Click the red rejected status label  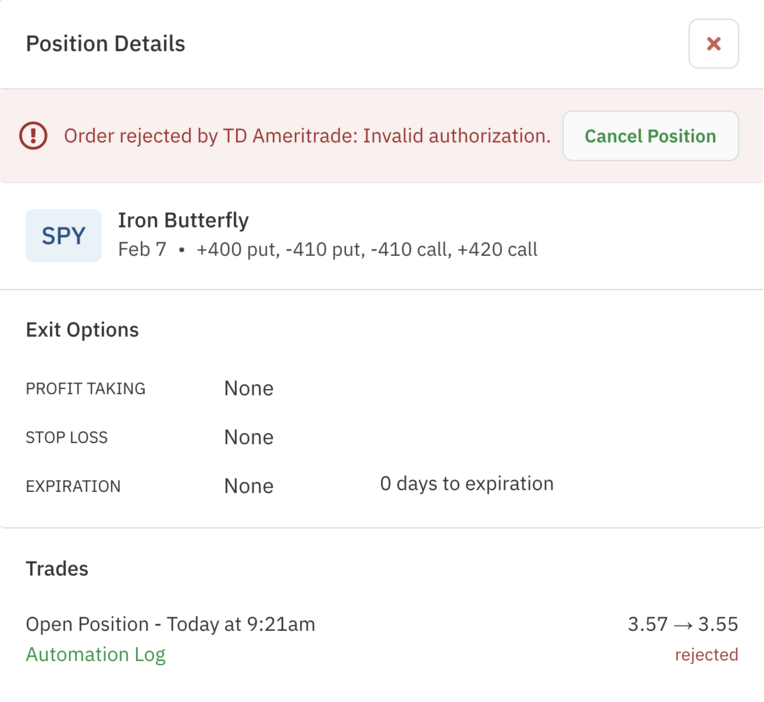pyautogui.click(x=706, y=655)
